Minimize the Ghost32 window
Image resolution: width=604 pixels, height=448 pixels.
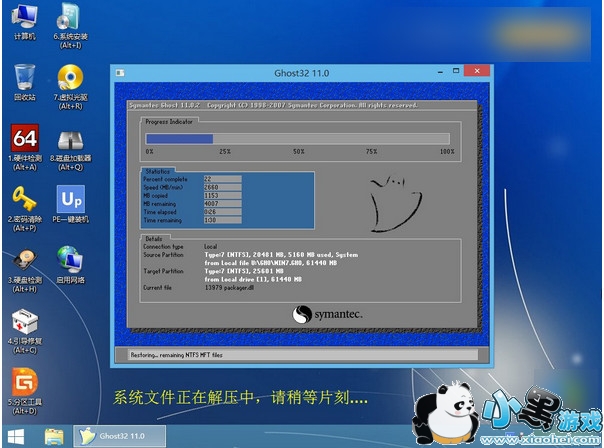(x=436, y=74)
